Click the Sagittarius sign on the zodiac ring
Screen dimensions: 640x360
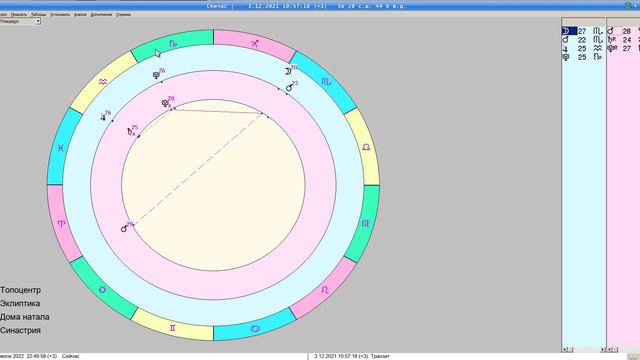tap(255, 43)
